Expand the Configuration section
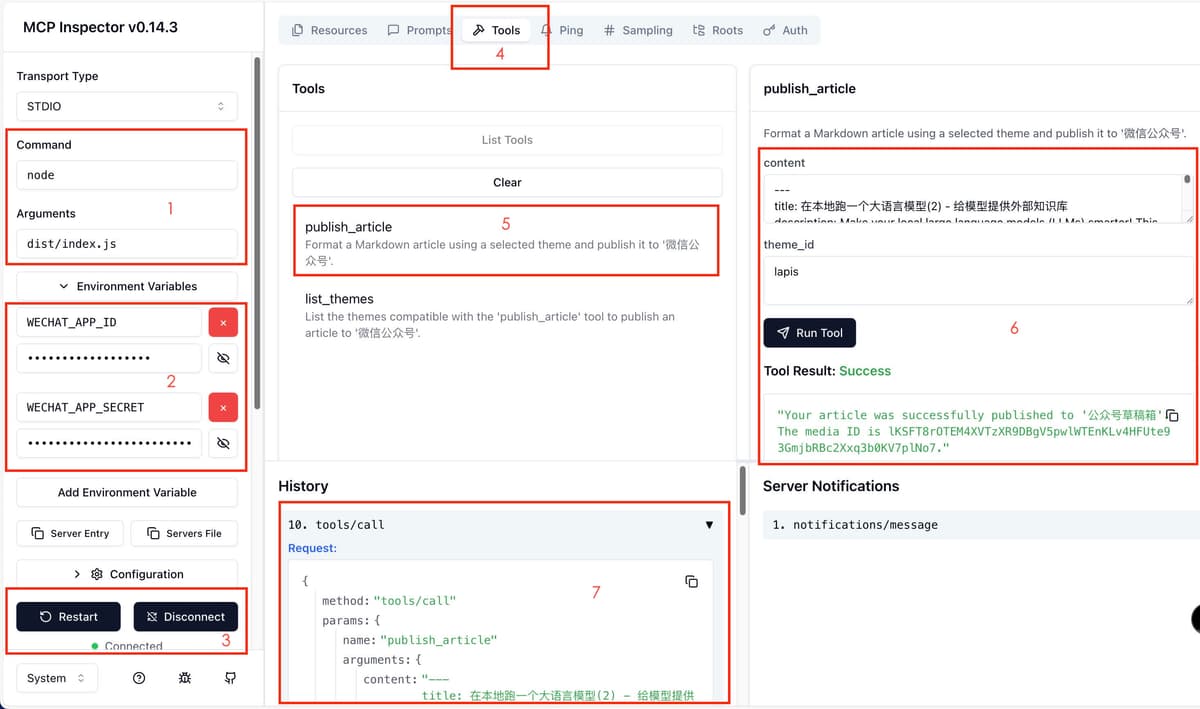Image resolution: width=1200 pixels, height=709 pixels. pos(127,574)
